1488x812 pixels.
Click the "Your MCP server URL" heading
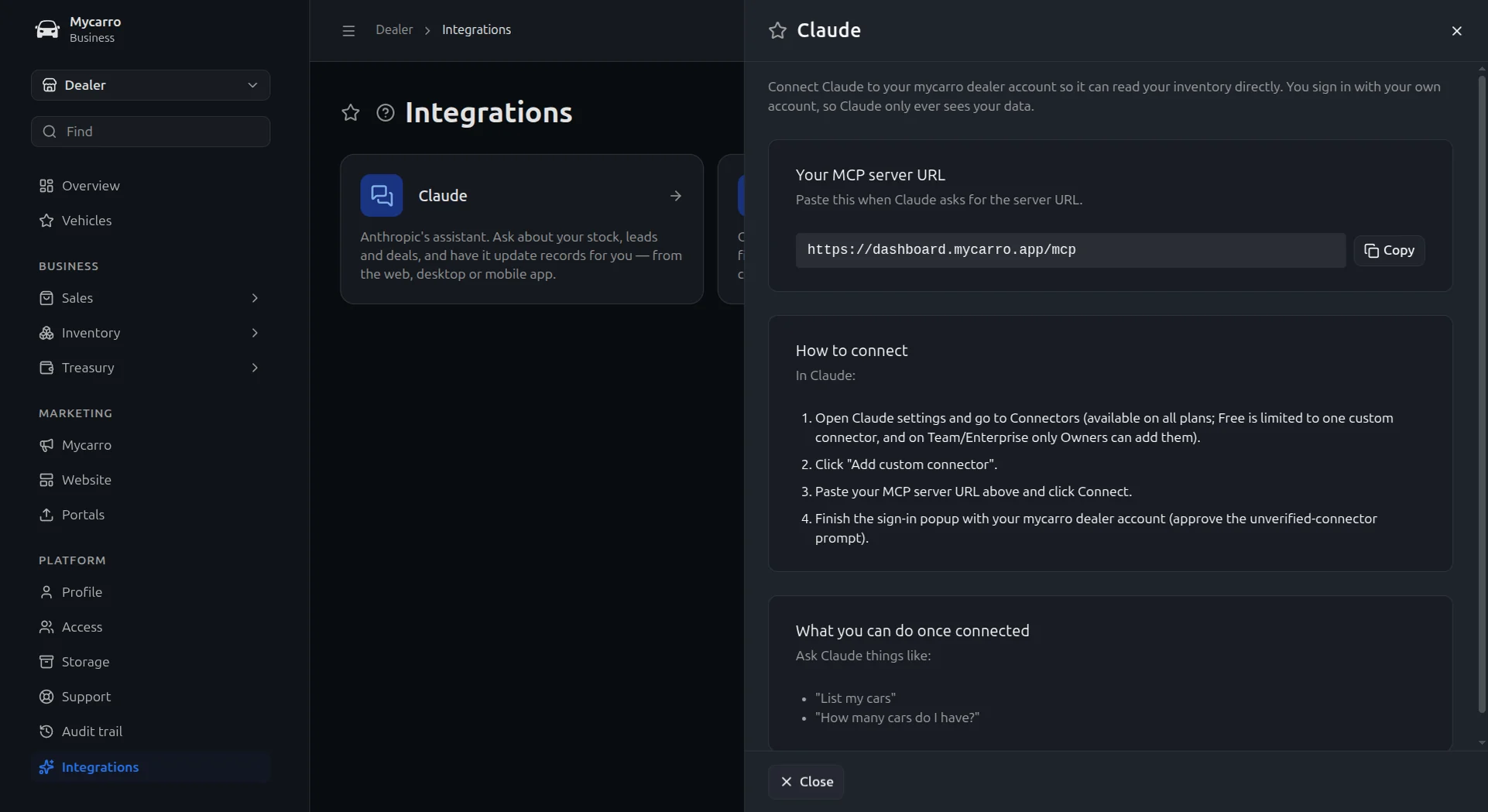pos(870,175)
